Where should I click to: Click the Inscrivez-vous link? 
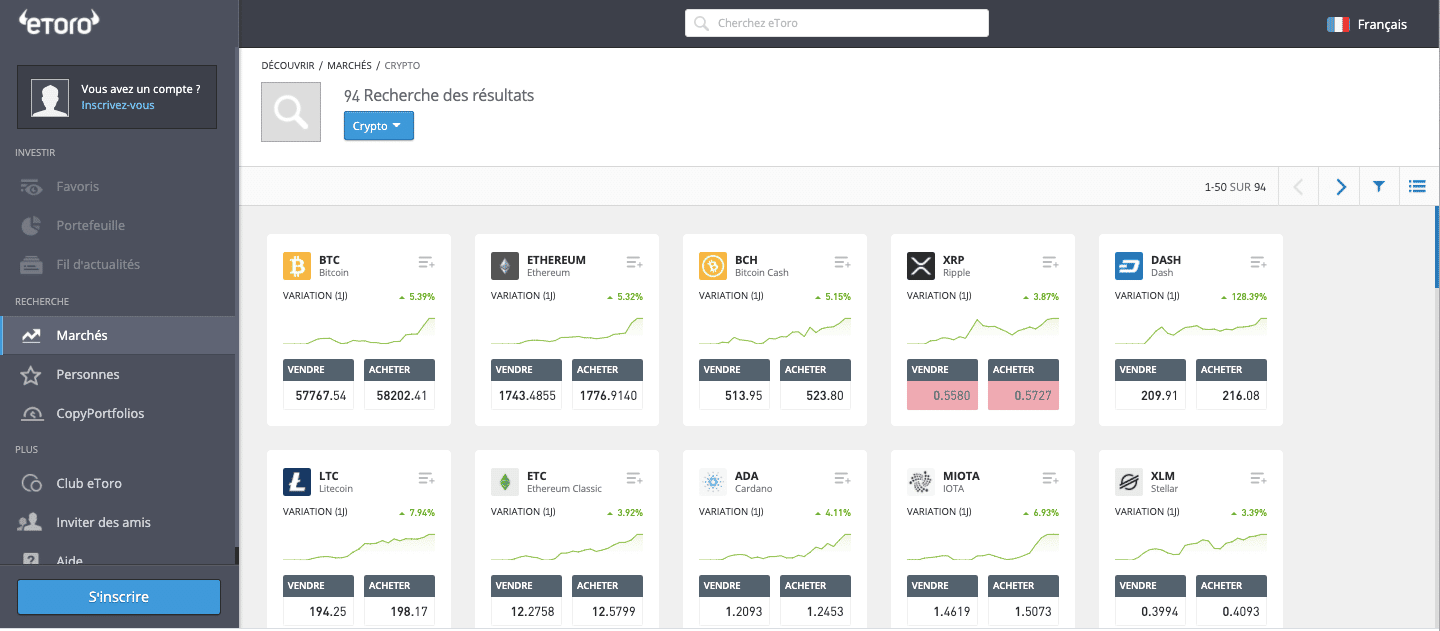point(118,105)
